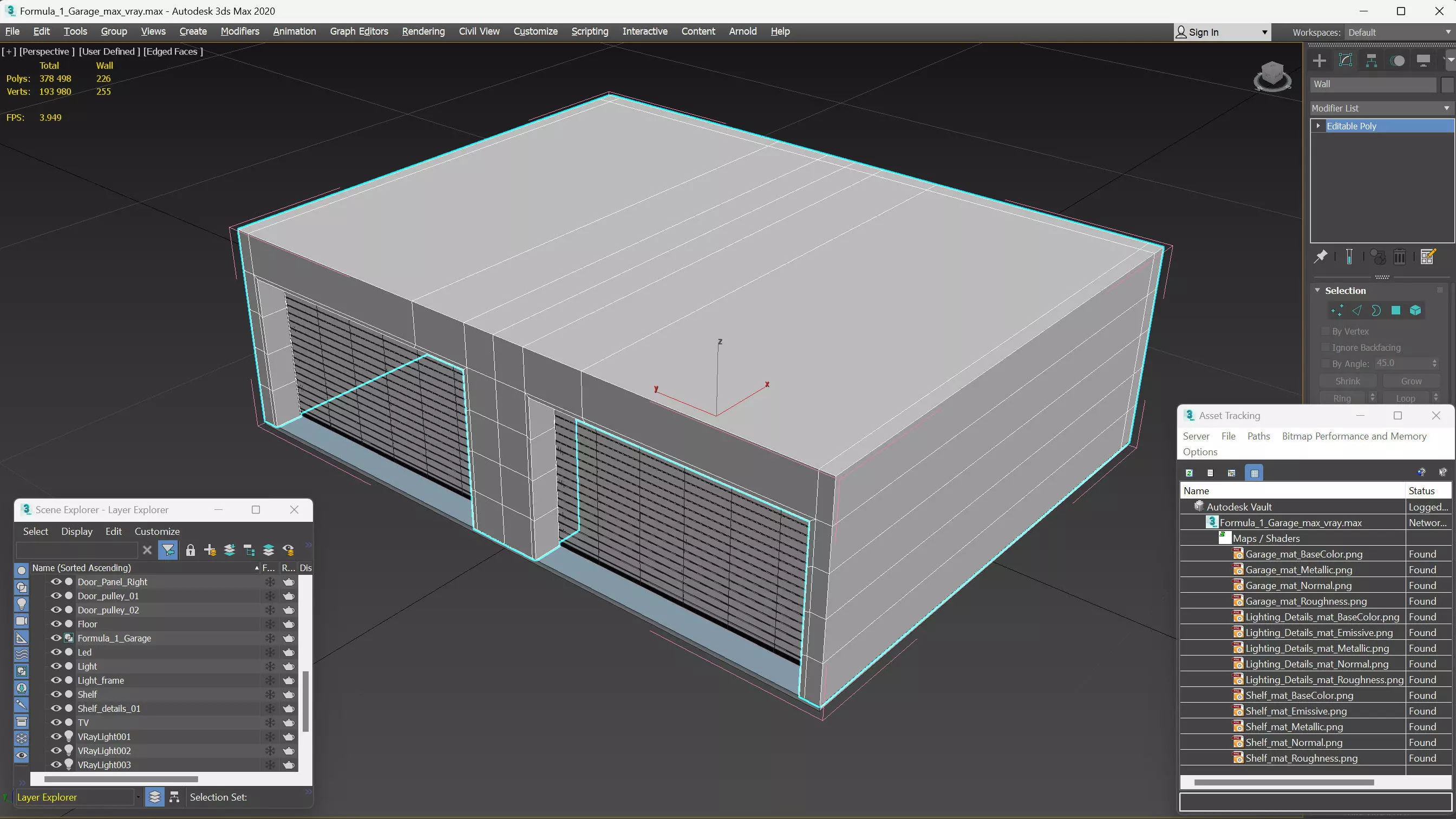Click the ViewCube in the viewport
Viewport: 1456px width, 819px height.
[x=1272, y=76]
